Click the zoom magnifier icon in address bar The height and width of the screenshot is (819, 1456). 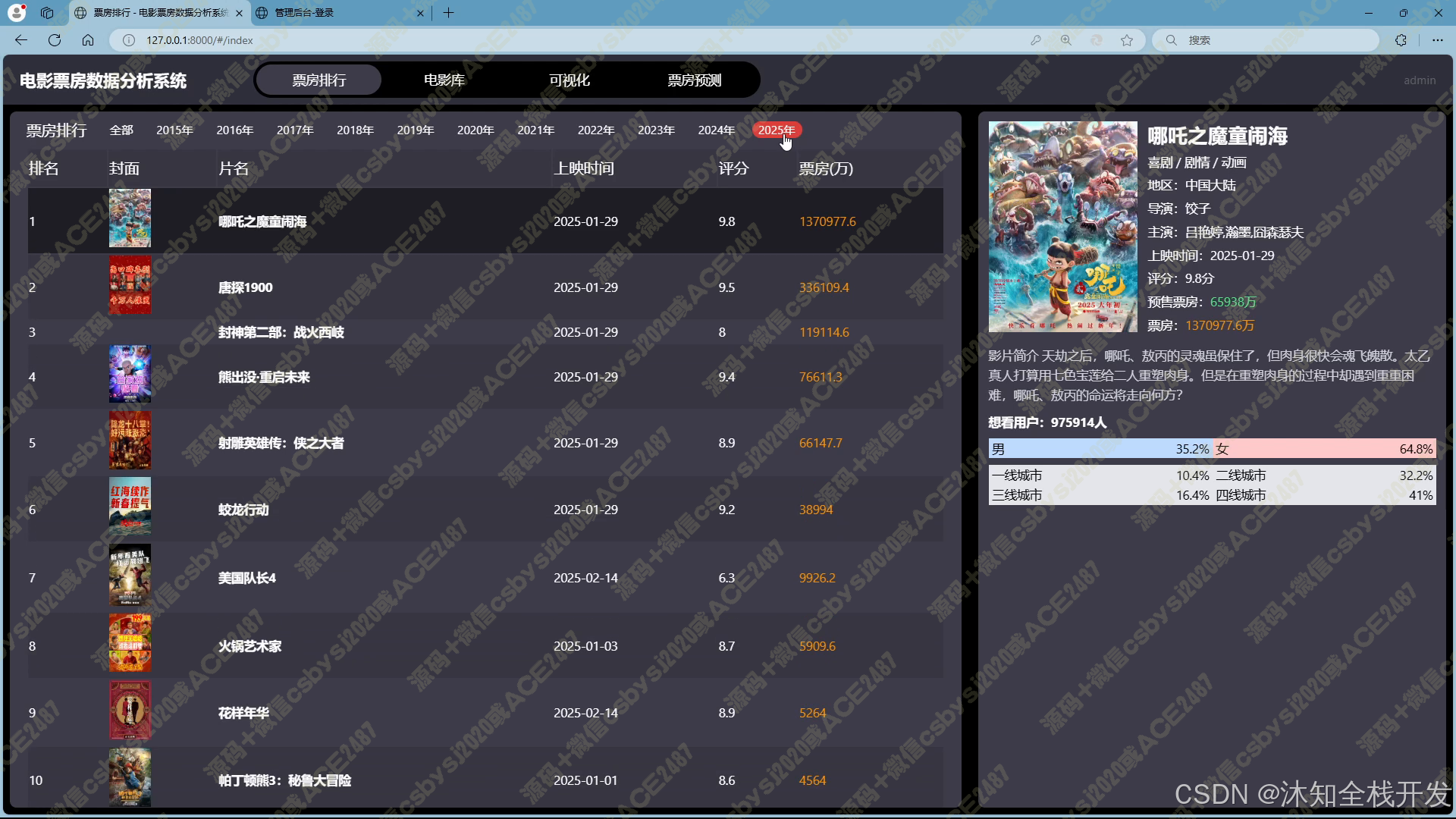(x=1066, y=40)
